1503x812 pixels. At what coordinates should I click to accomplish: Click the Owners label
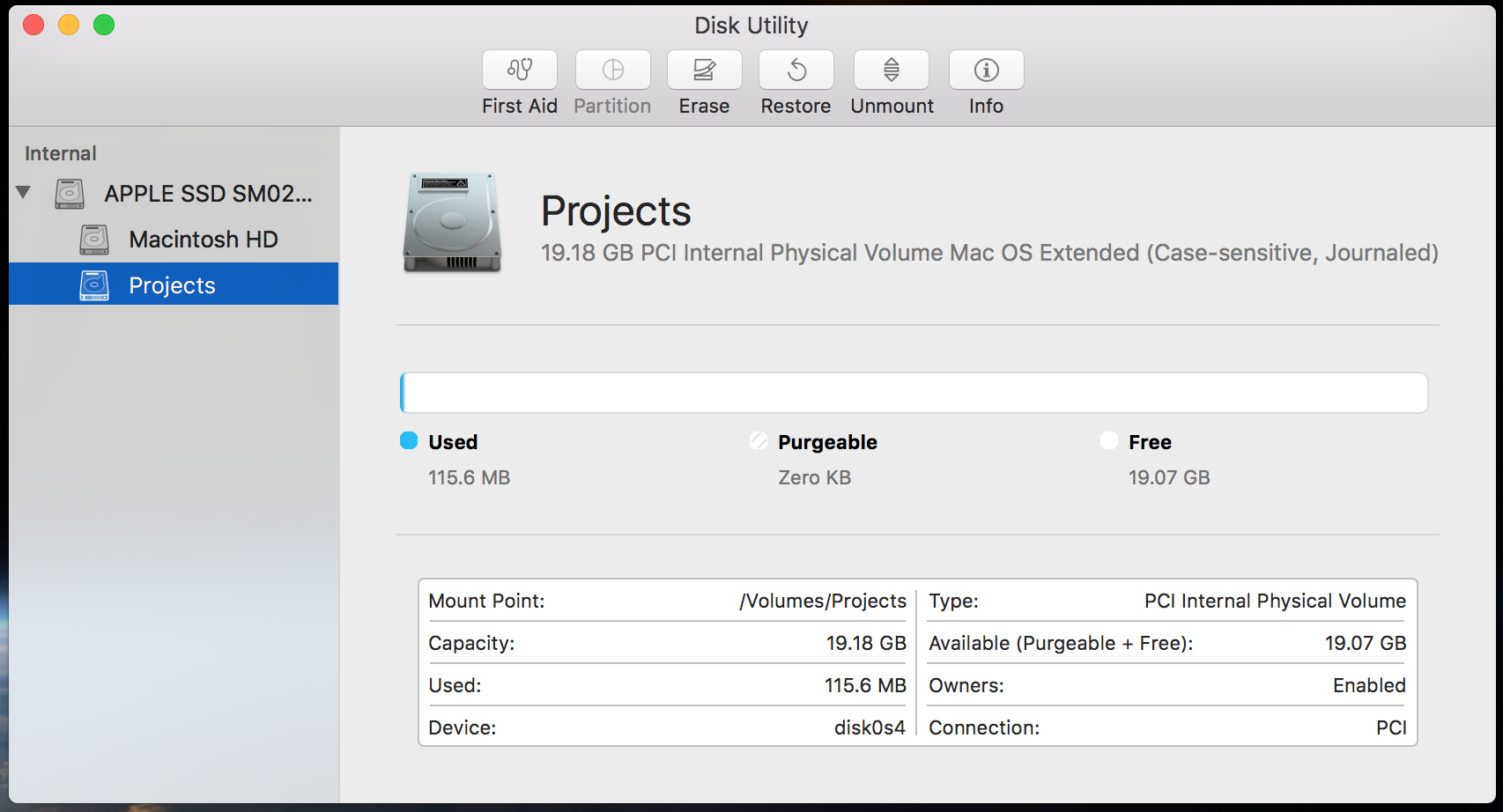(966, 685)
